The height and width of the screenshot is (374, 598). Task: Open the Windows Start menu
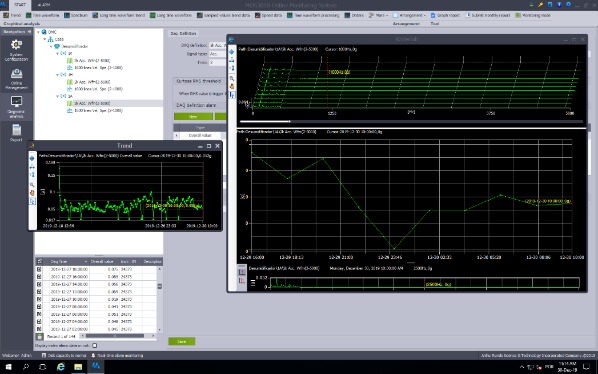click(8, 367)
